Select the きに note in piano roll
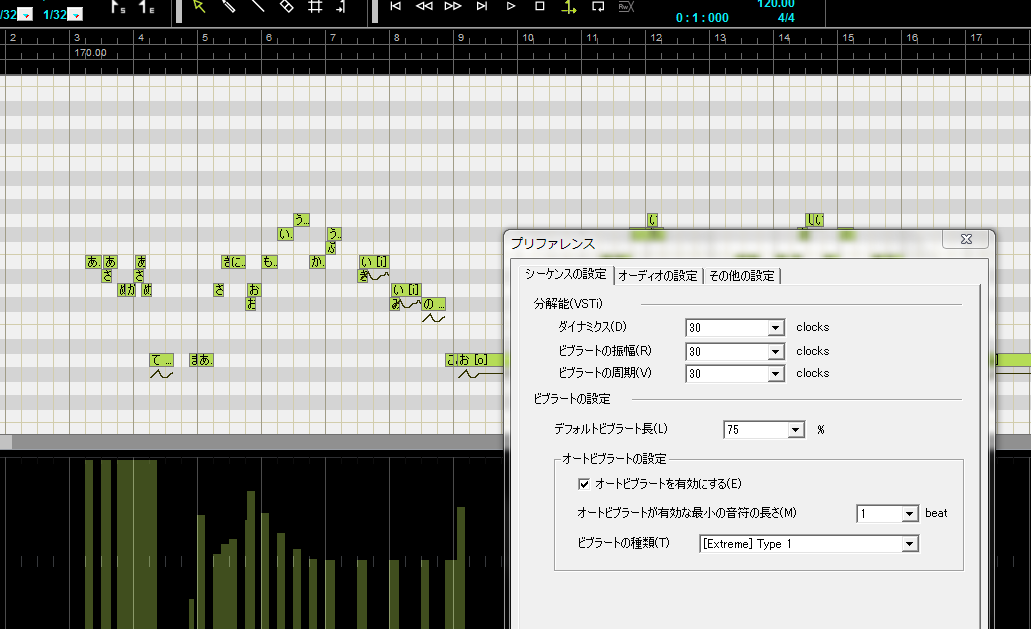Screen dimensions: 1031x629 click(x=233, y=262)
